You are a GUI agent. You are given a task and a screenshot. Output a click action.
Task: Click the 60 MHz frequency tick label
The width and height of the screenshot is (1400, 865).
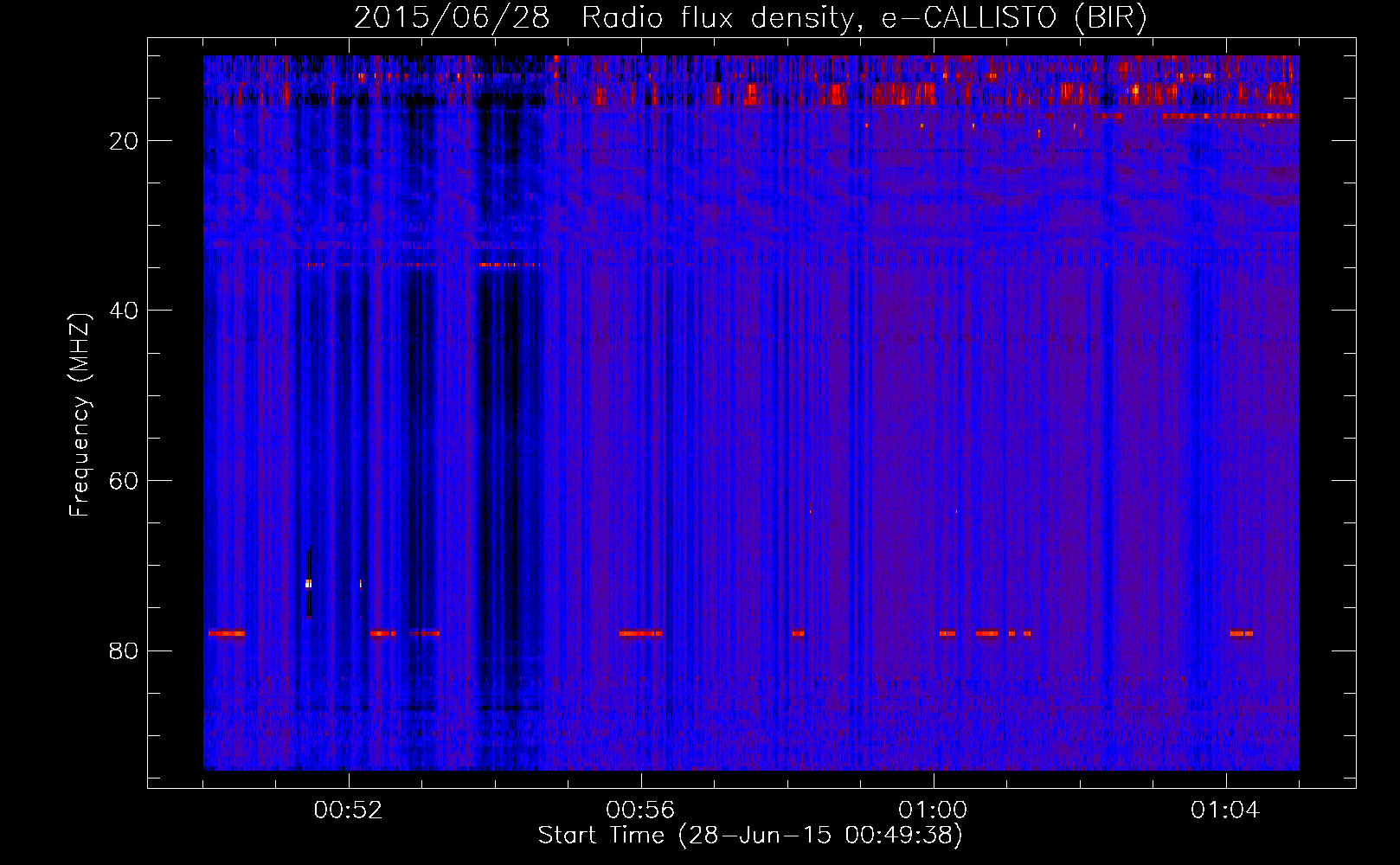click(124, 481)
